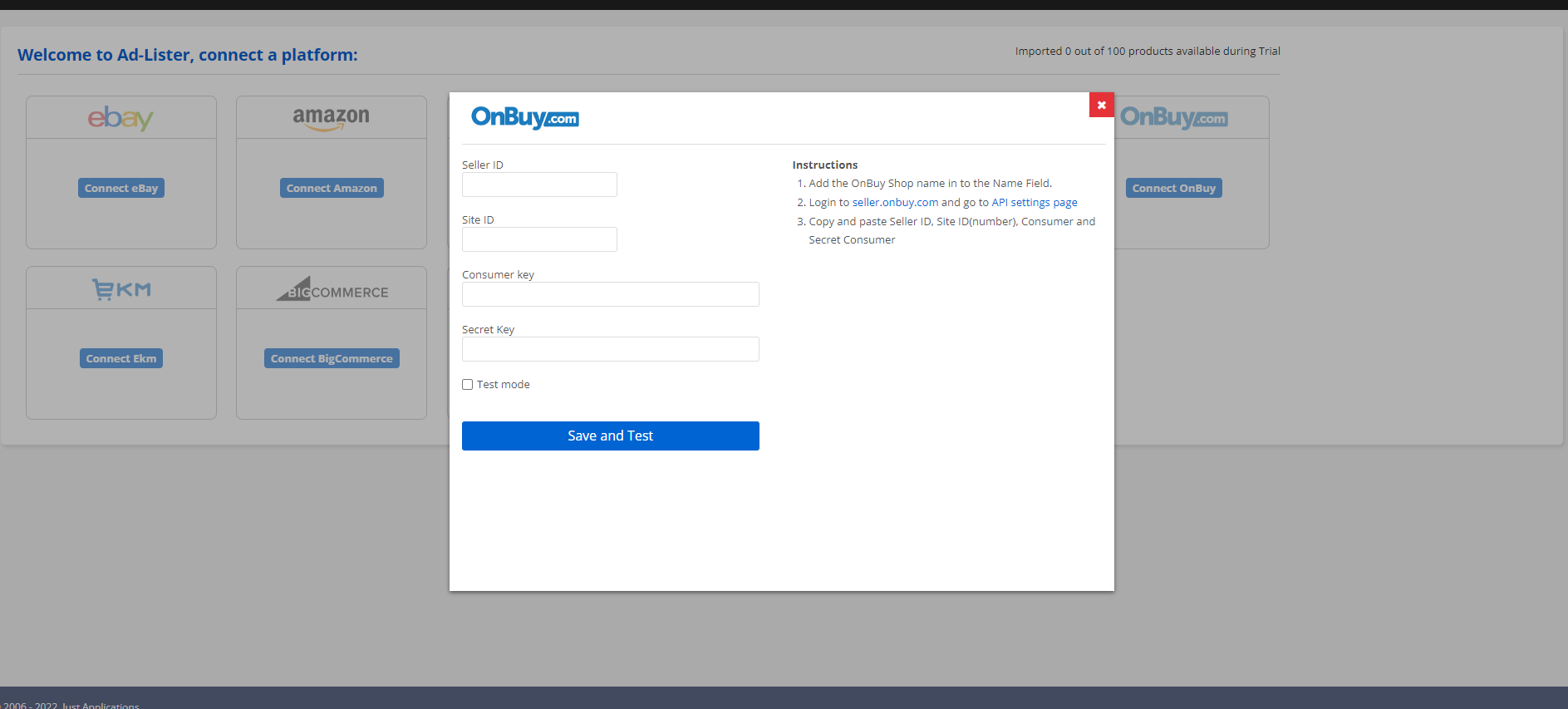Click the Seller ID input field
Image resolution: width=1568 pixels, height=709 pixels.
coord(539,185)
